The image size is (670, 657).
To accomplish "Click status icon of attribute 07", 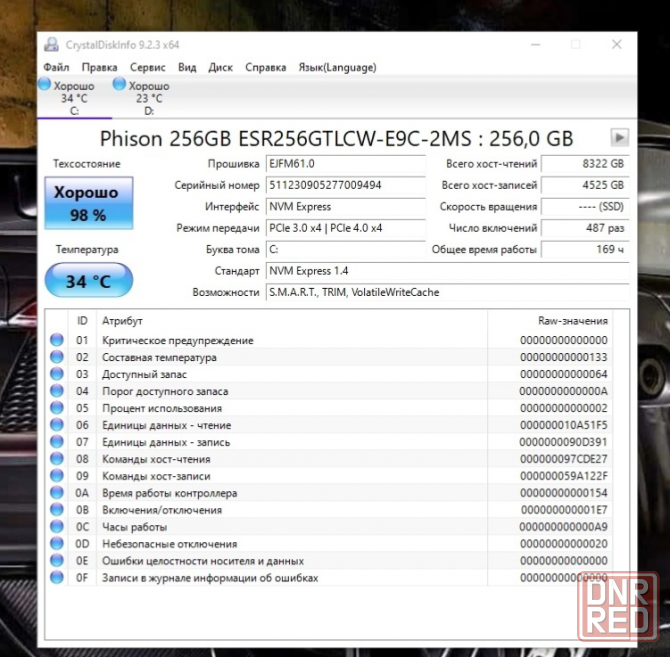I will coord(57,442).
